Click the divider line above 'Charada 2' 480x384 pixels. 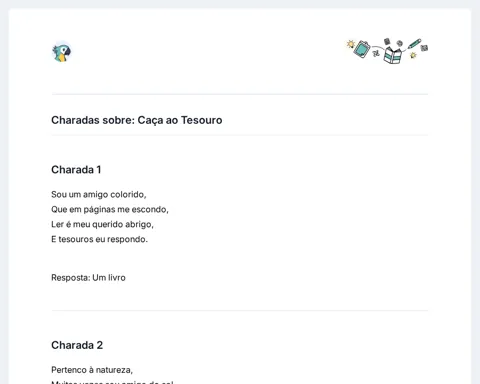click(x=240, y=310)
